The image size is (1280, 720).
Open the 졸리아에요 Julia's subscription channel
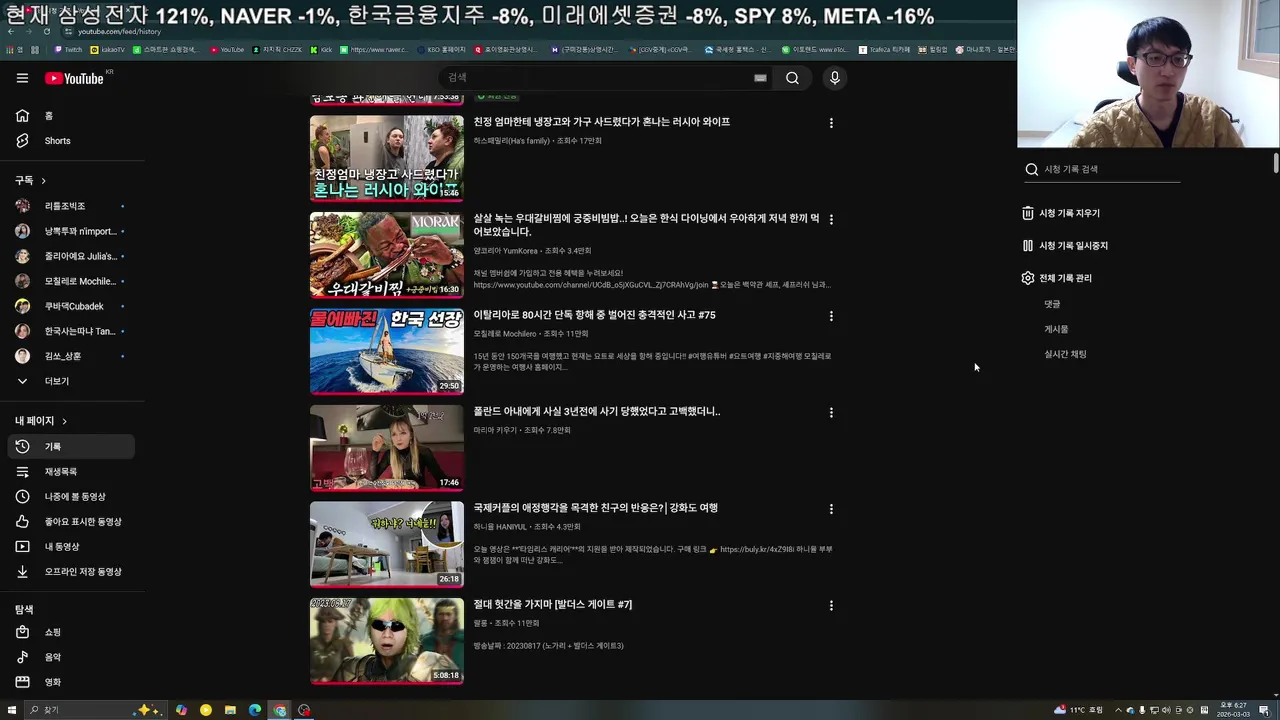pos(70,256)
